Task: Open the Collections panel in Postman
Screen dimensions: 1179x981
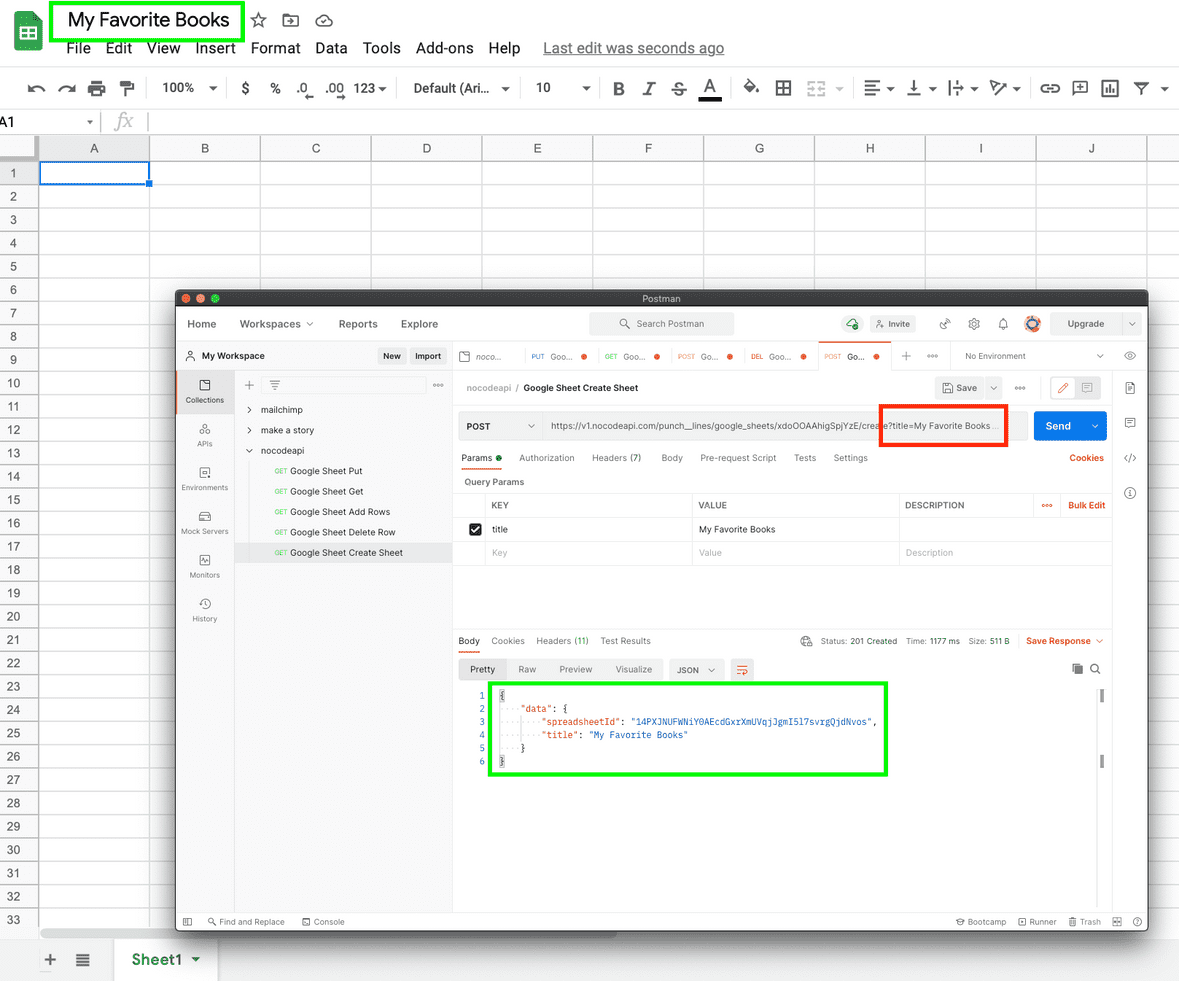Action: click(x=204, y=392)
